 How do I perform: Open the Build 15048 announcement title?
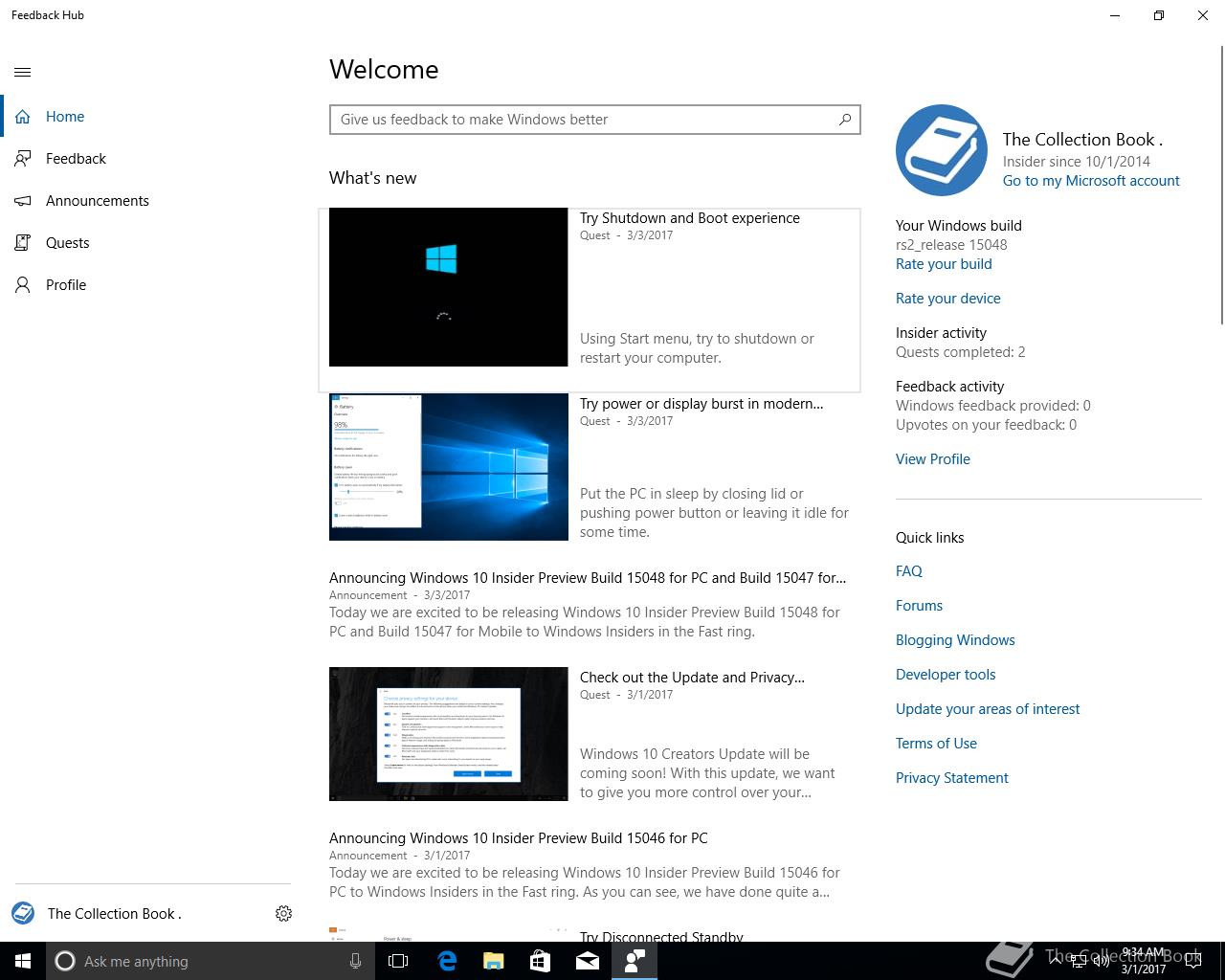[x=588, y=578]
